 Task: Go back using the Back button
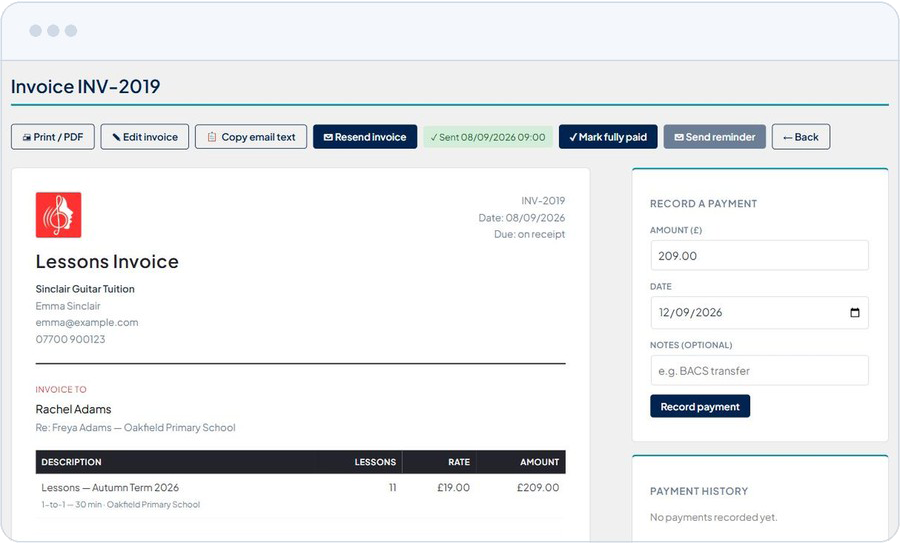pos(801,137)
